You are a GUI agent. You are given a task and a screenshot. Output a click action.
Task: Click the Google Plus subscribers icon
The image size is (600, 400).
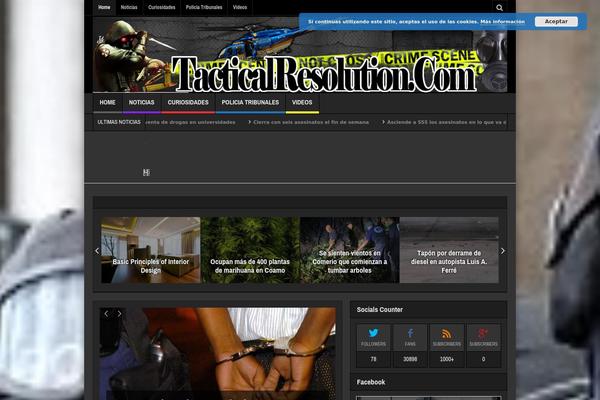[x=483, y=333]
